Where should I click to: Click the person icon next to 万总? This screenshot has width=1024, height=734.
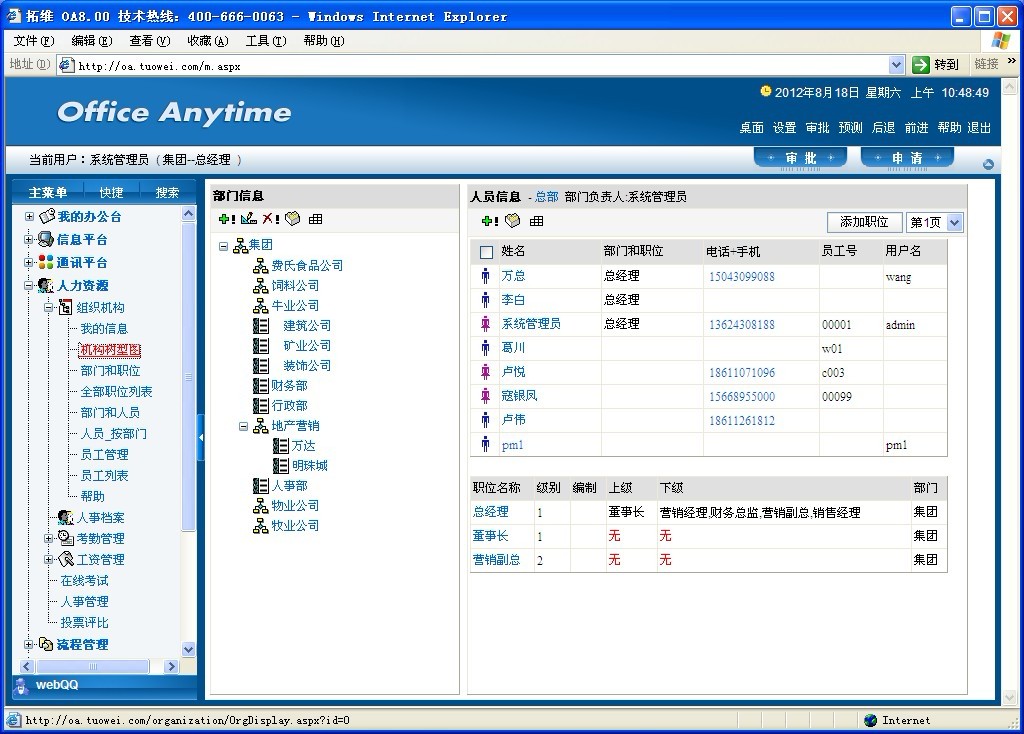[486, 276]
